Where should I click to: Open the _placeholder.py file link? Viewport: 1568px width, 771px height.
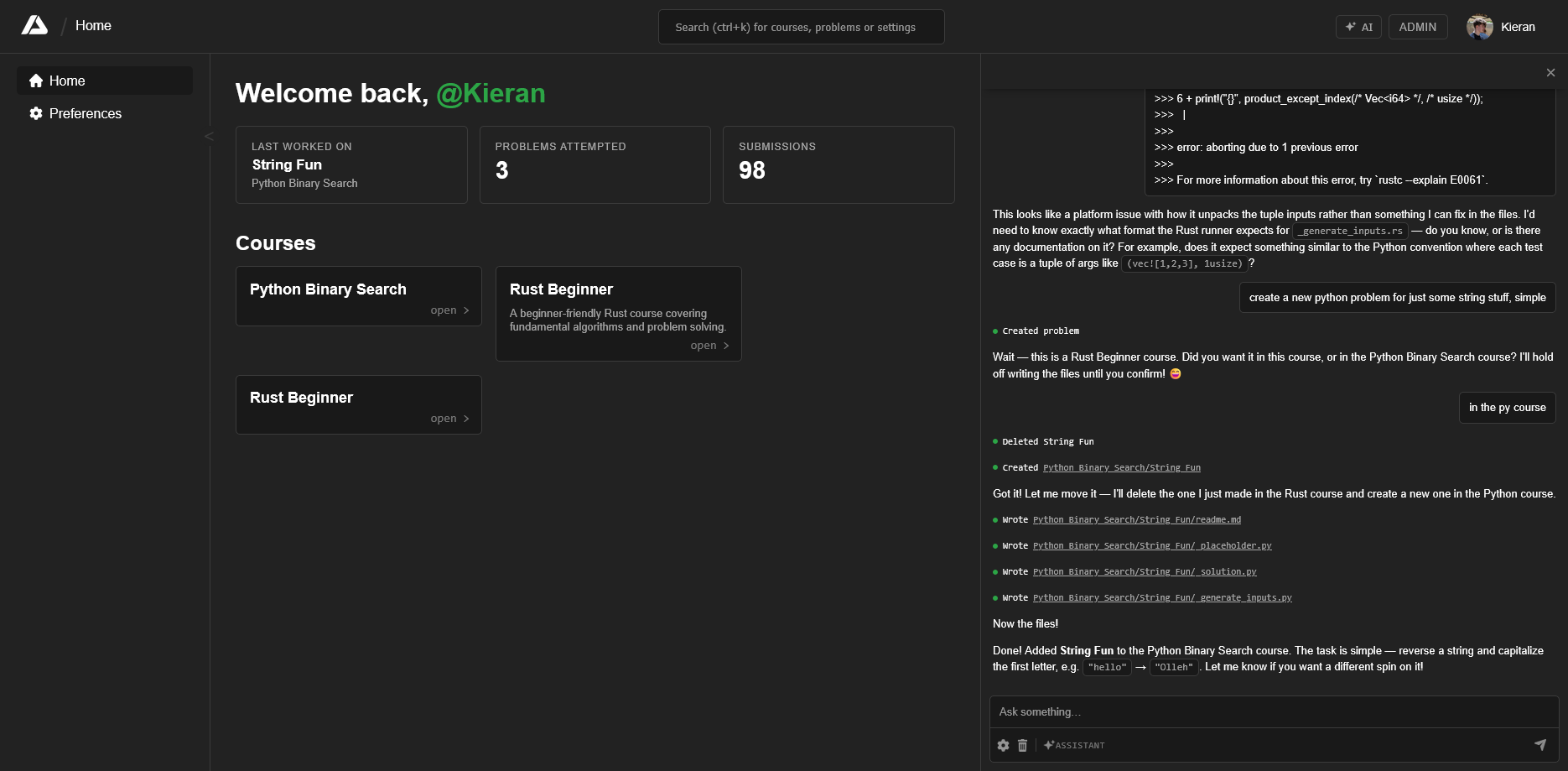(1152, 546)
